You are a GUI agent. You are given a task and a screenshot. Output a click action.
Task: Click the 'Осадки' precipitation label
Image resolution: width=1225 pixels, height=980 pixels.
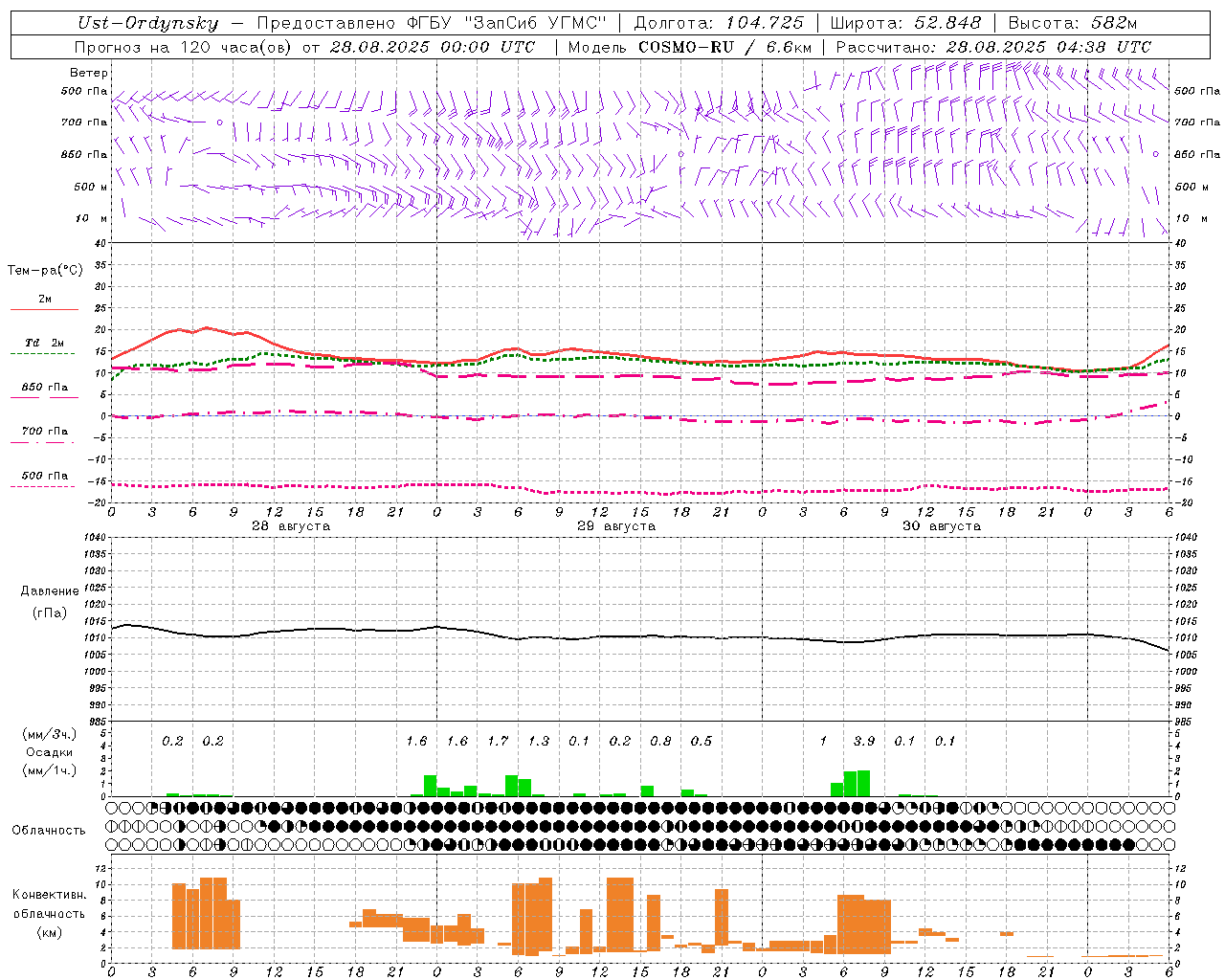(x=50, y=752)
